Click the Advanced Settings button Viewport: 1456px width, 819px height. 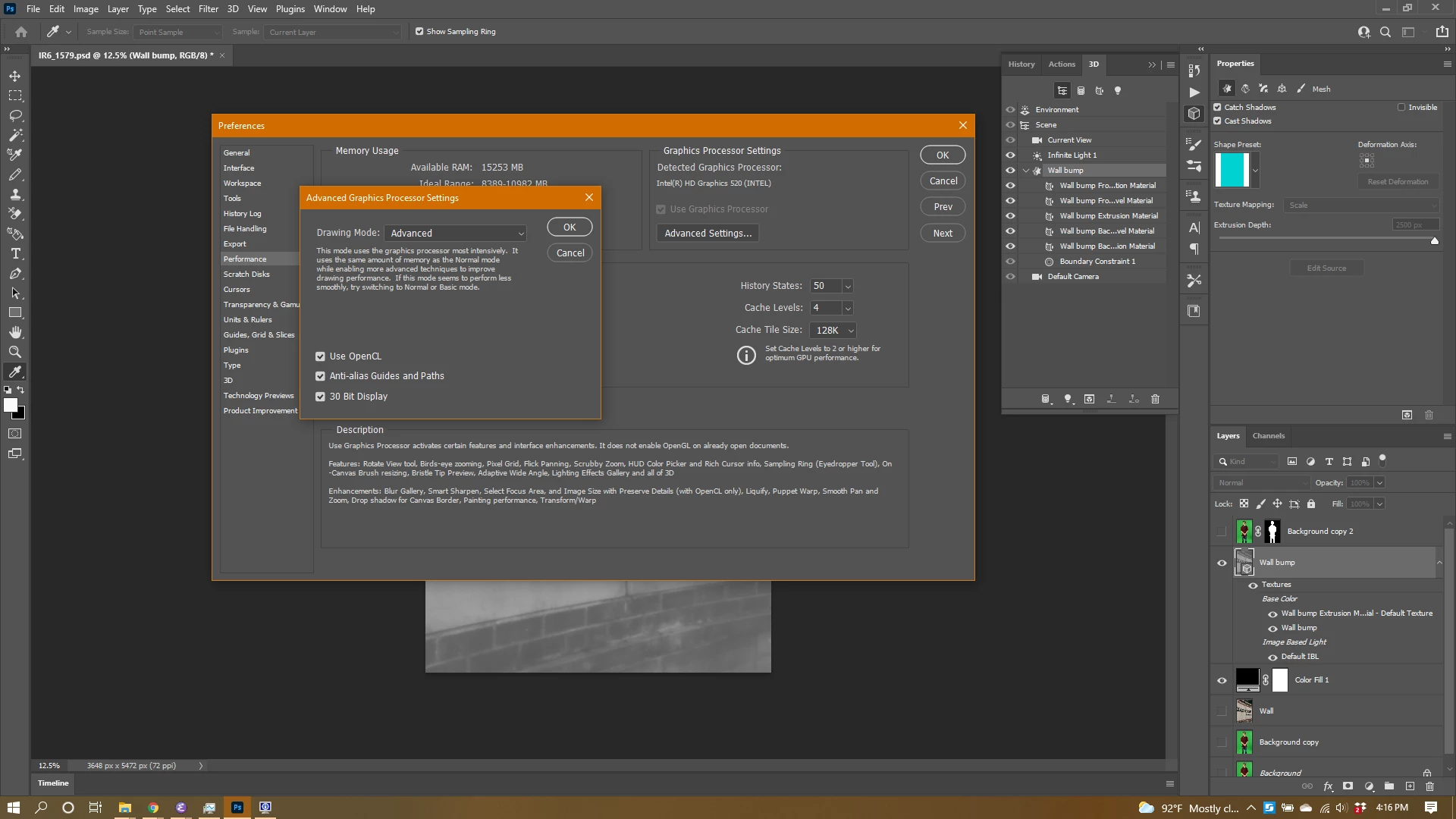pos(708,234)
